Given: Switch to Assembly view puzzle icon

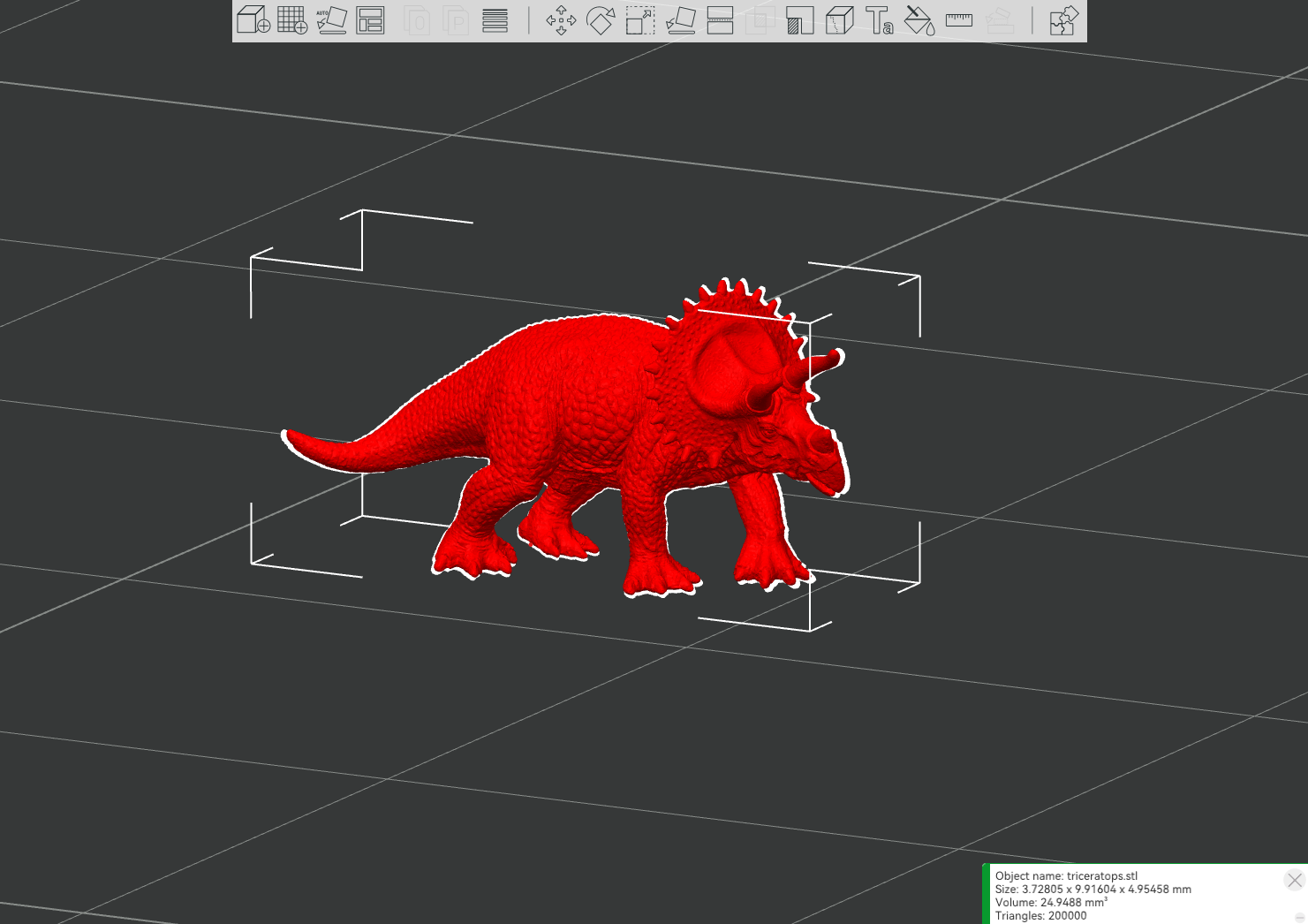Looking at the screenshot, I should coord(1063,20).
